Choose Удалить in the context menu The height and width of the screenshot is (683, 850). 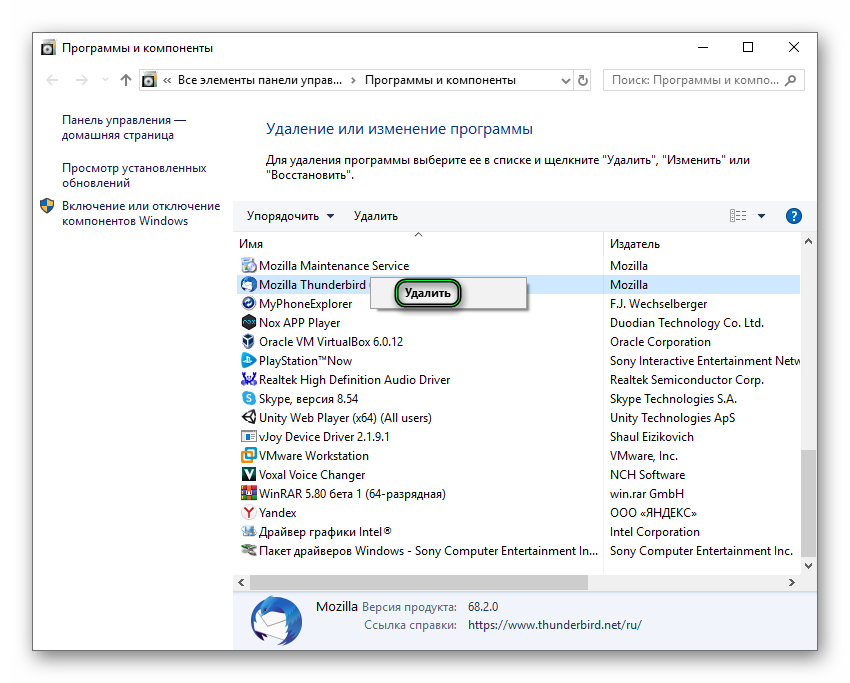428,293
